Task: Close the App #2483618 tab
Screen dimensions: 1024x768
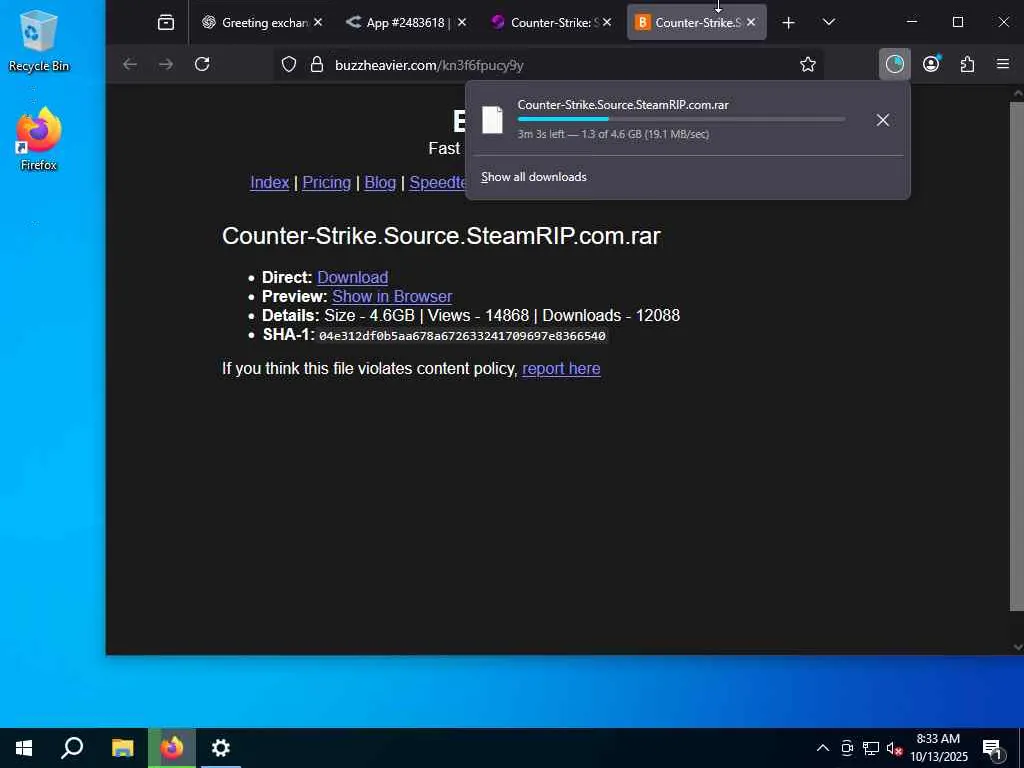Action: [462, 22]
